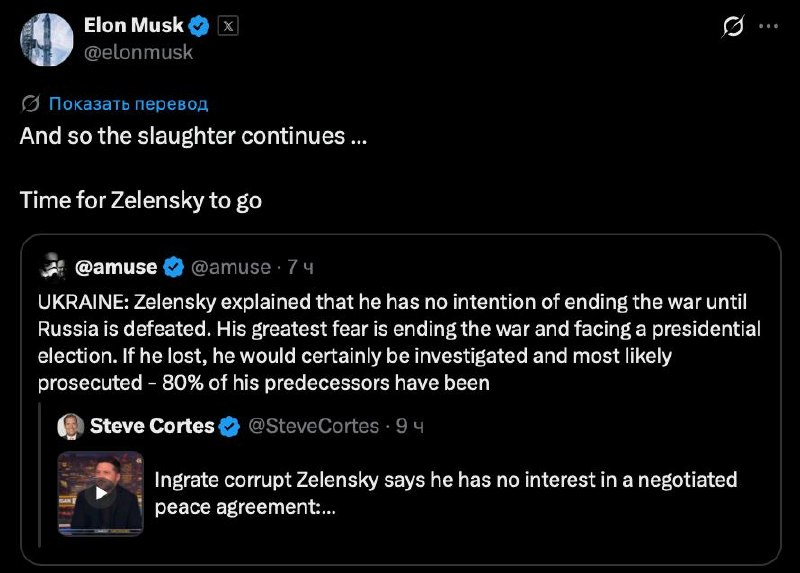Open the Ingrate corrupt Zelensky post text
The height and width of the screenshot is (573, 800).
[446, 493]
